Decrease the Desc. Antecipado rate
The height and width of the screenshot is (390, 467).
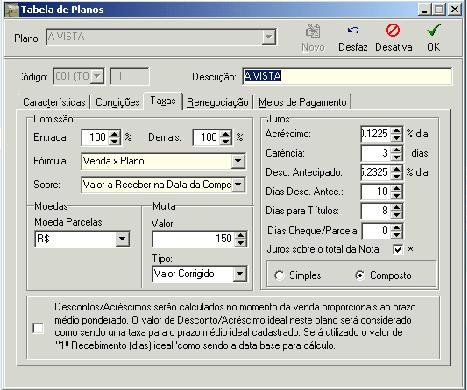pyautogui.click(x=396, y=176)
